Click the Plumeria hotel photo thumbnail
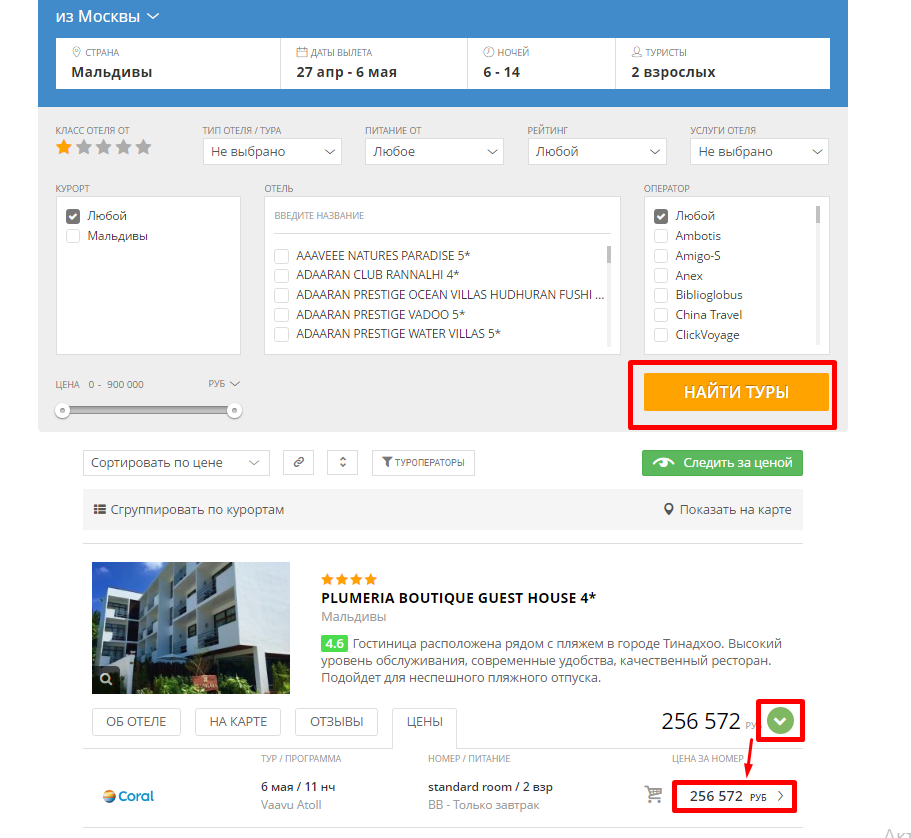The image size is (911, 838). click(x=191, y=628)
